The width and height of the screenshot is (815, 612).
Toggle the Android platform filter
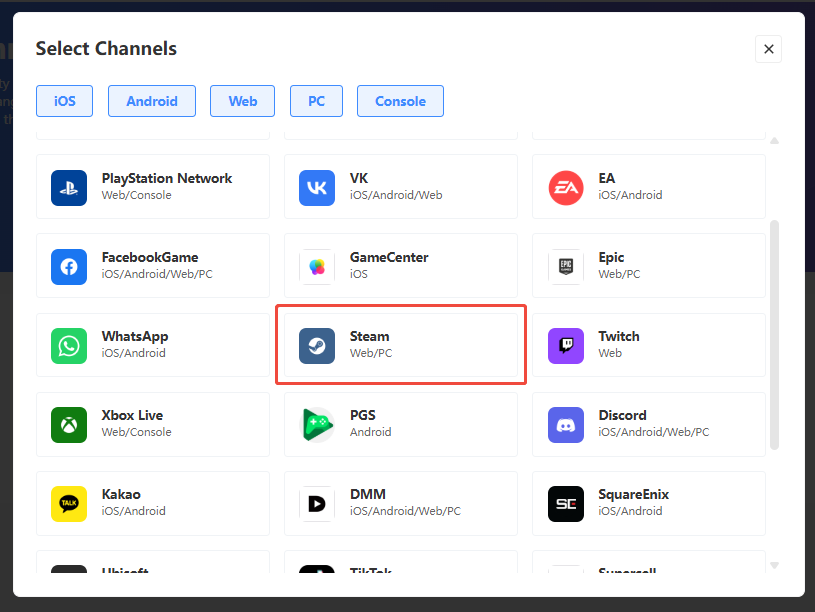coord(152,101)
